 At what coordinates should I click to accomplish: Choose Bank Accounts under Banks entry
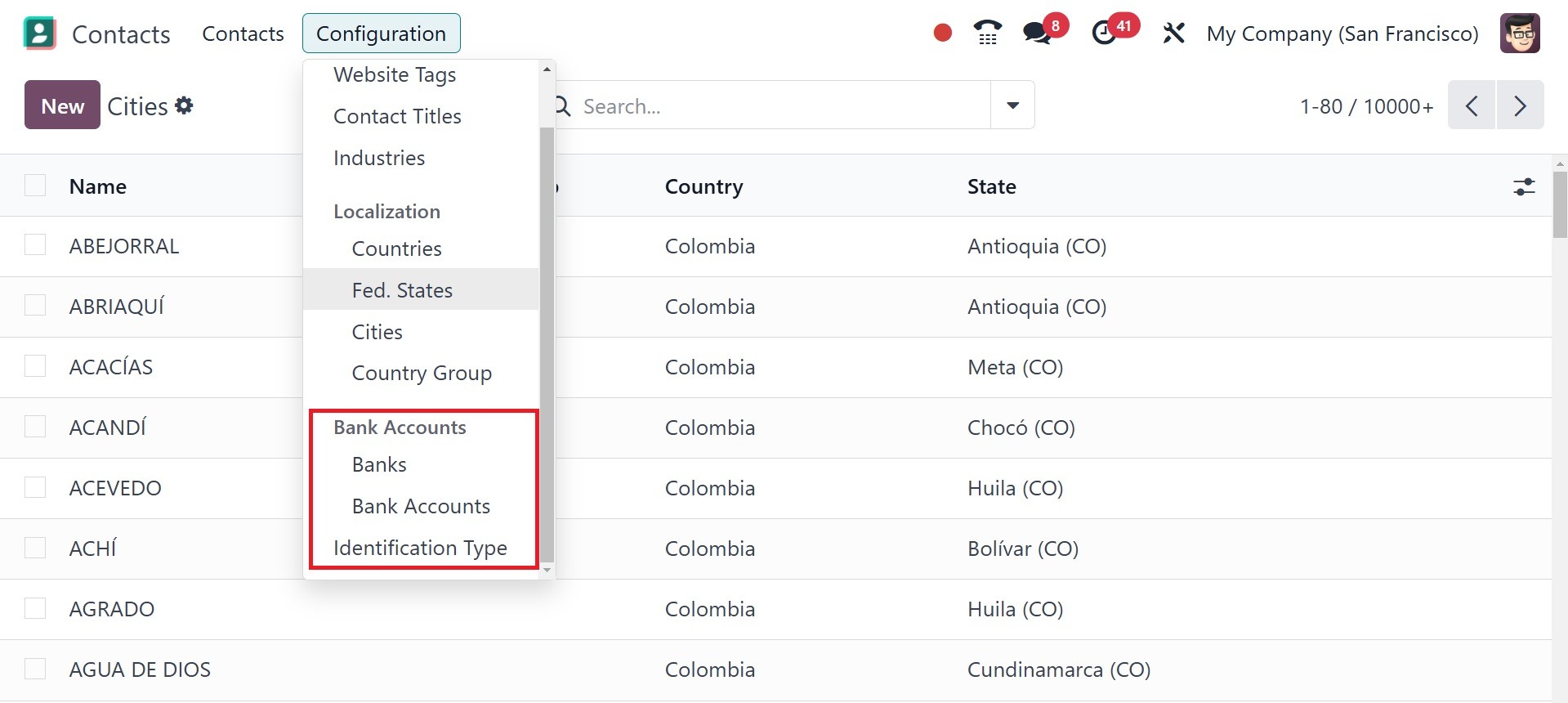(421, 506)
